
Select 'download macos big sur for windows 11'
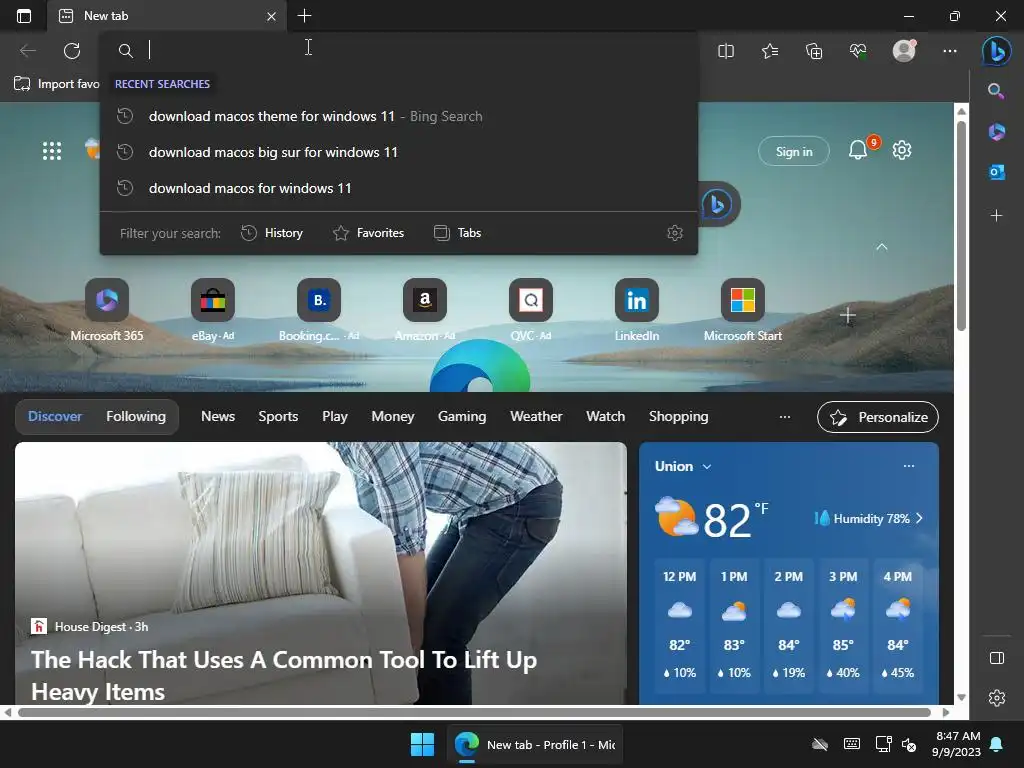pyautogui.click(x=398, y=152)
